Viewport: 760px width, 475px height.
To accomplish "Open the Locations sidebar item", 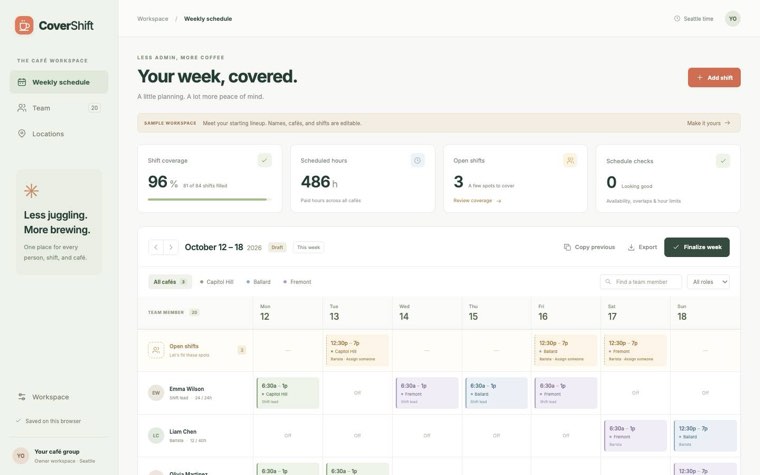I will (x=59, y=133).
